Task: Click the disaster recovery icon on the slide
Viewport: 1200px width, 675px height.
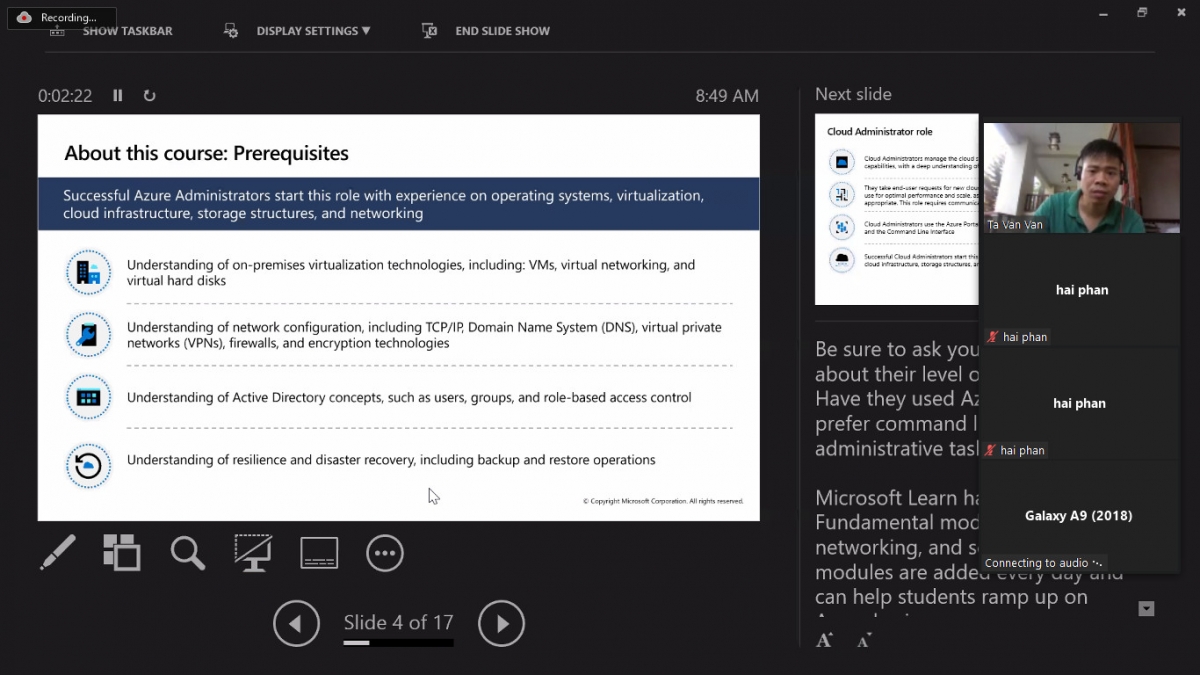Action: [88, 466]
